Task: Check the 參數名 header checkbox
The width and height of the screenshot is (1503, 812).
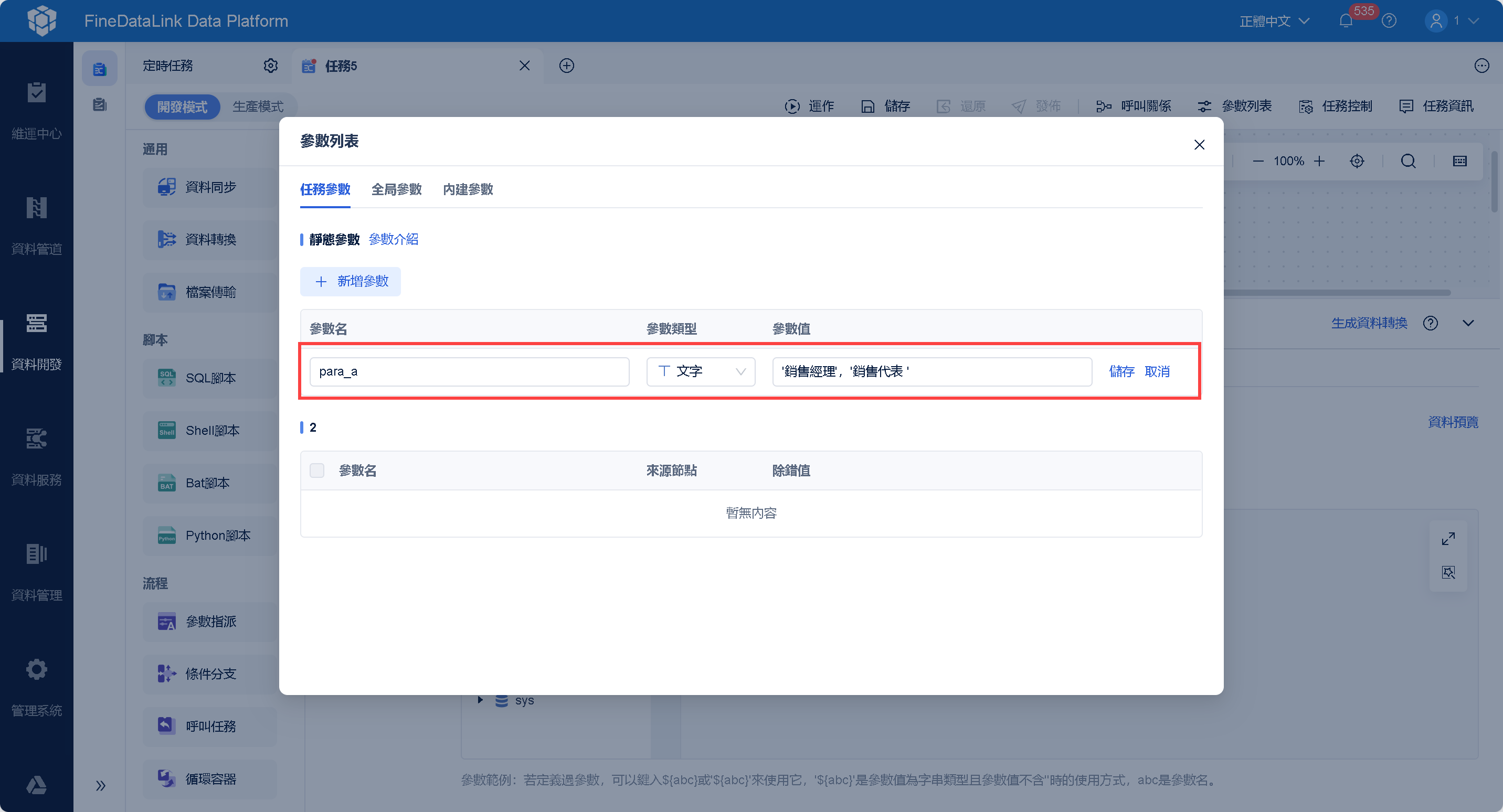Action: 317,470
